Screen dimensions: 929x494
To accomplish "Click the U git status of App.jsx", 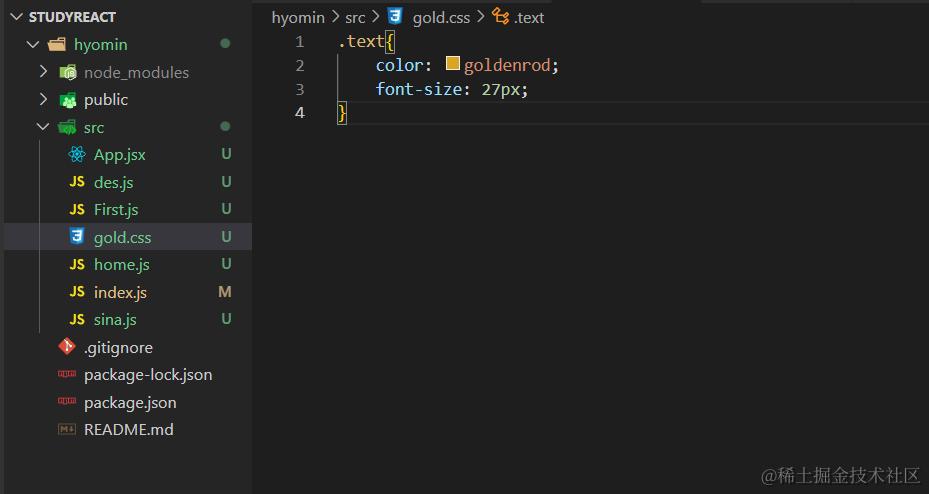I will (226, 154).
